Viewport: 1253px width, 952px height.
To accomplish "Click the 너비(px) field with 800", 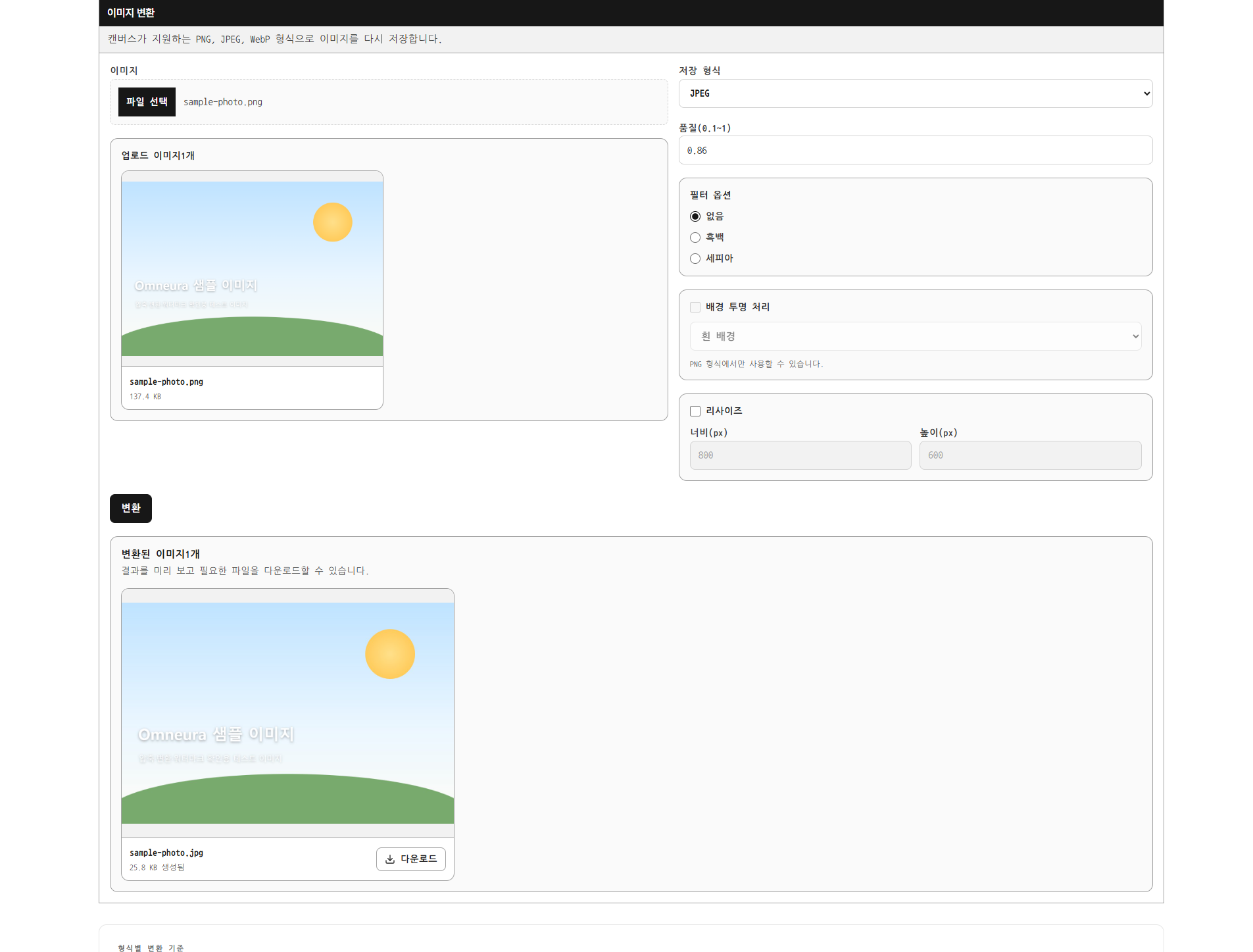I will (800, 455).
